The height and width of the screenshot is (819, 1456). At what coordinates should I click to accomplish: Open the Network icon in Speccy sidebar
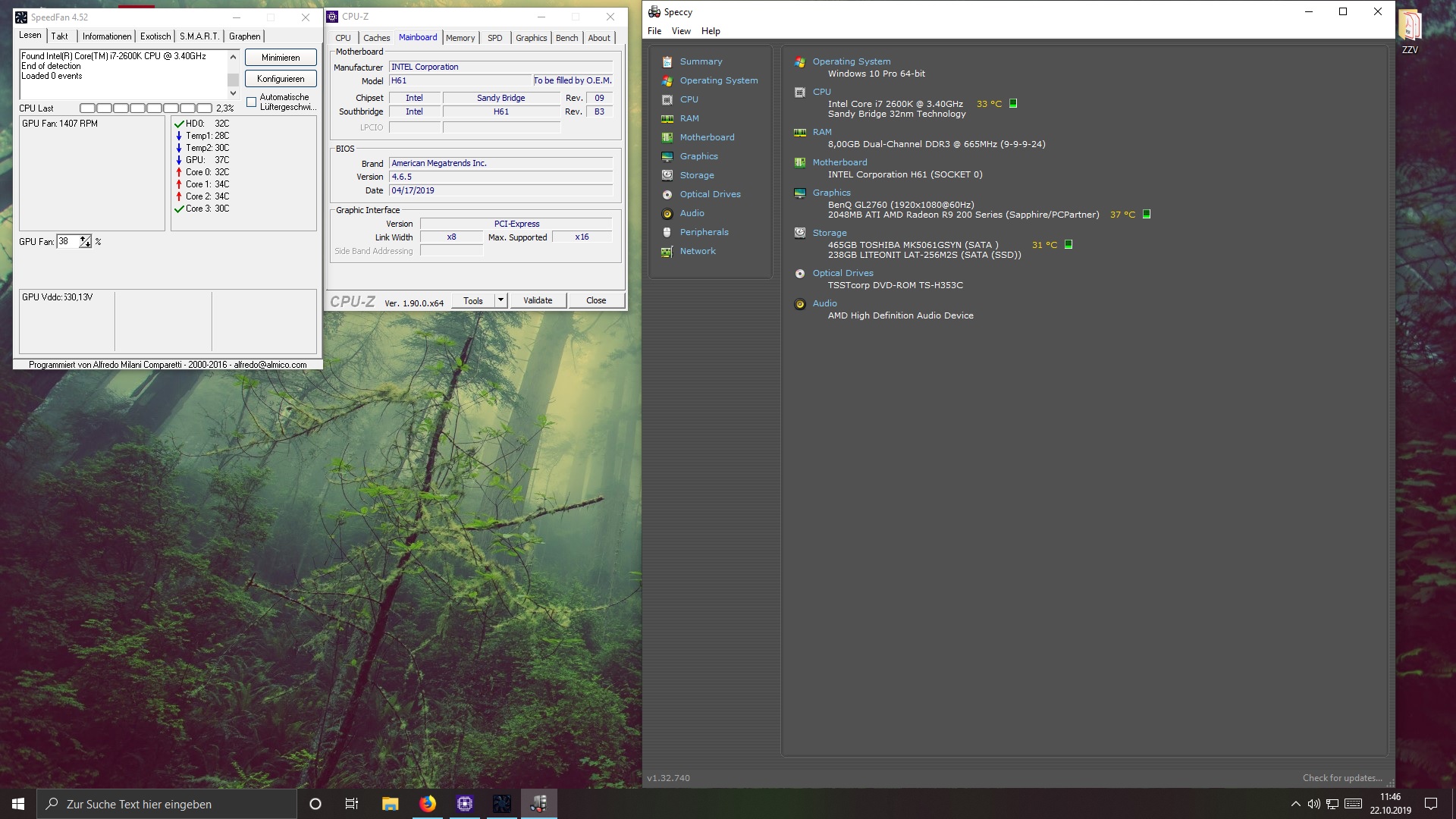click(x=667, y=251)
